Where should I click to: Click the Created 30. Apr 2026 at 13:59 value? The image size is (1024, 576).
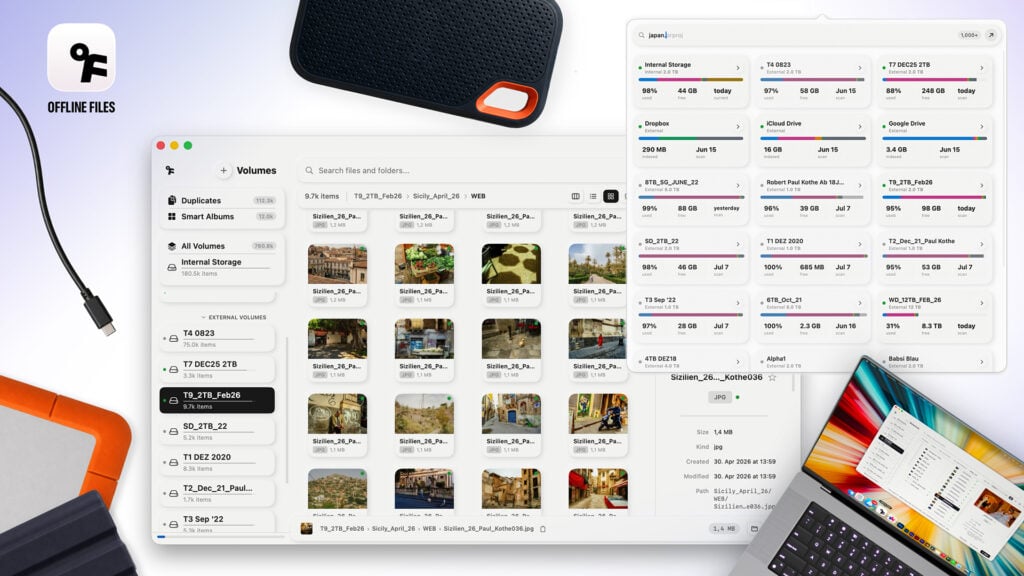744,462
